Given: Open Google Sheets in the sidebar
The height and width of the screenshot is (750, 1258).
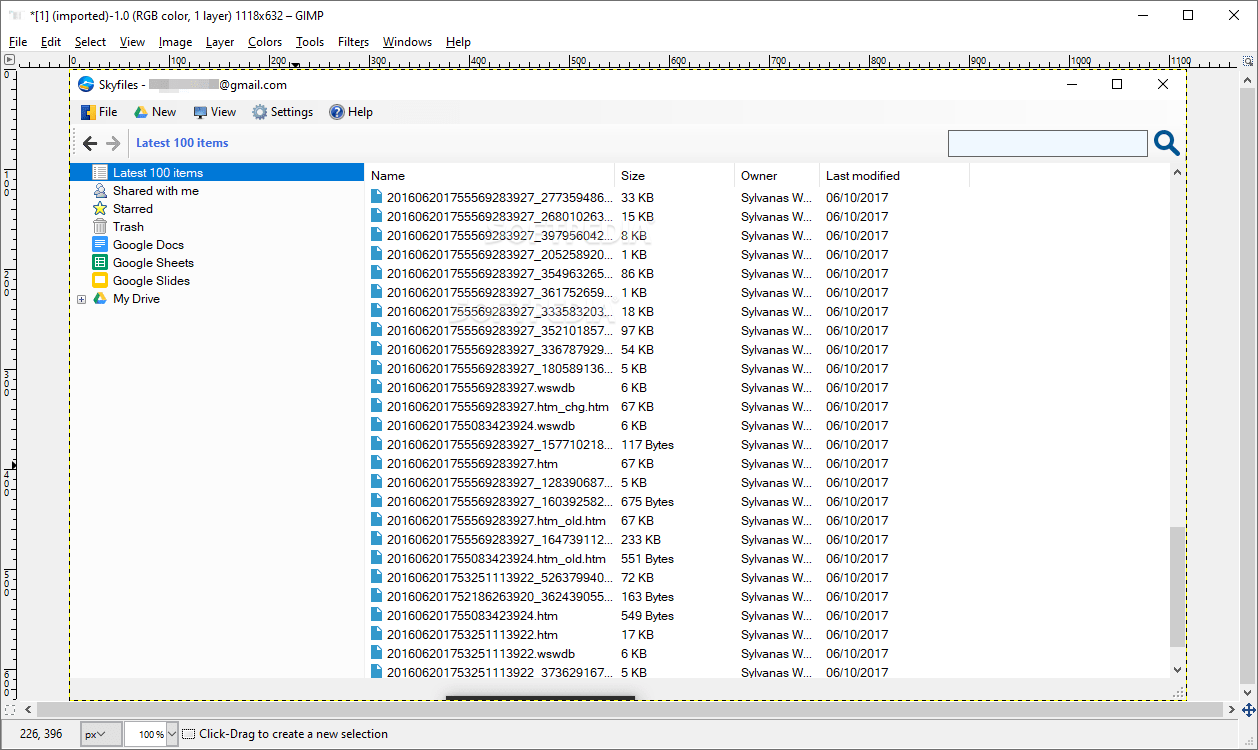Looking at the screenshot, I should click(x=153, y=263).
